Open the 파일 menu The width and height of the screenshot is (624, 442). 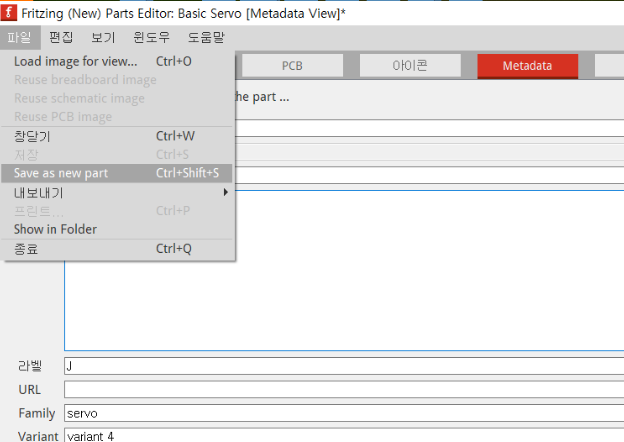(20, 37)
